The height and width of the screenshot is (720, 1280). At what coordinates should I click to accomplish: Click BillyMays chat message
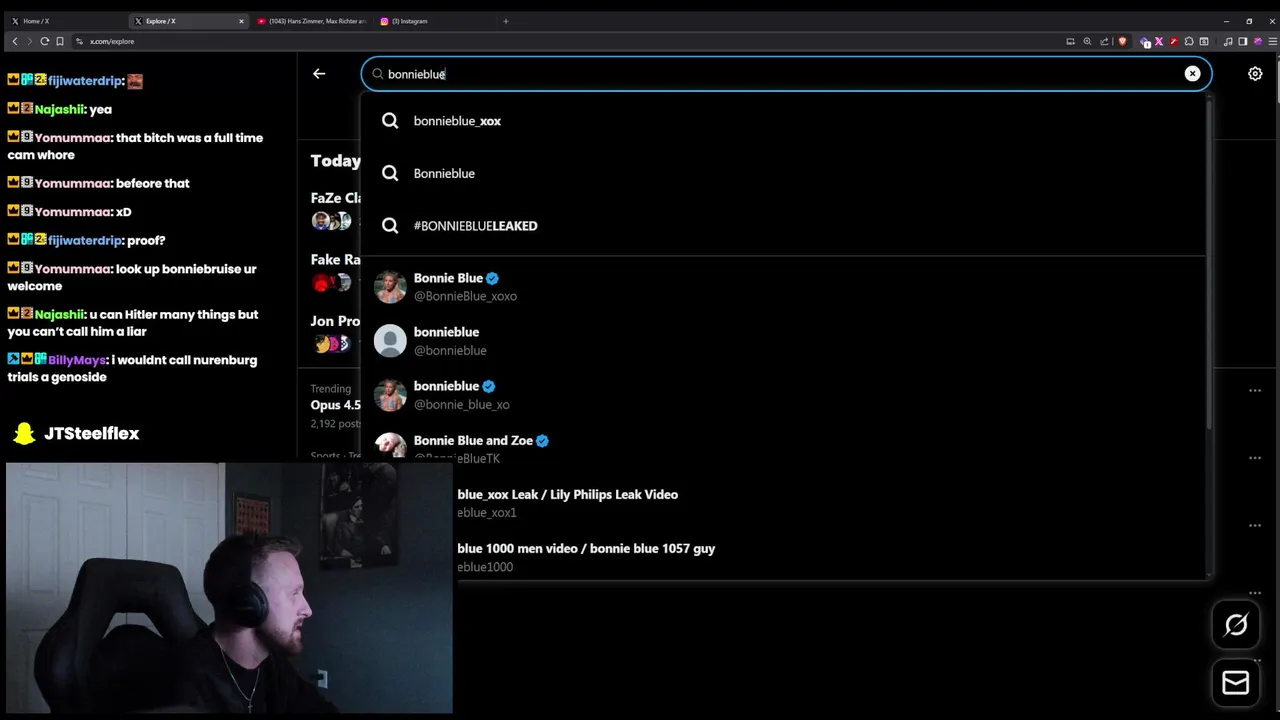pyautogui.click(x=132, y=368)
